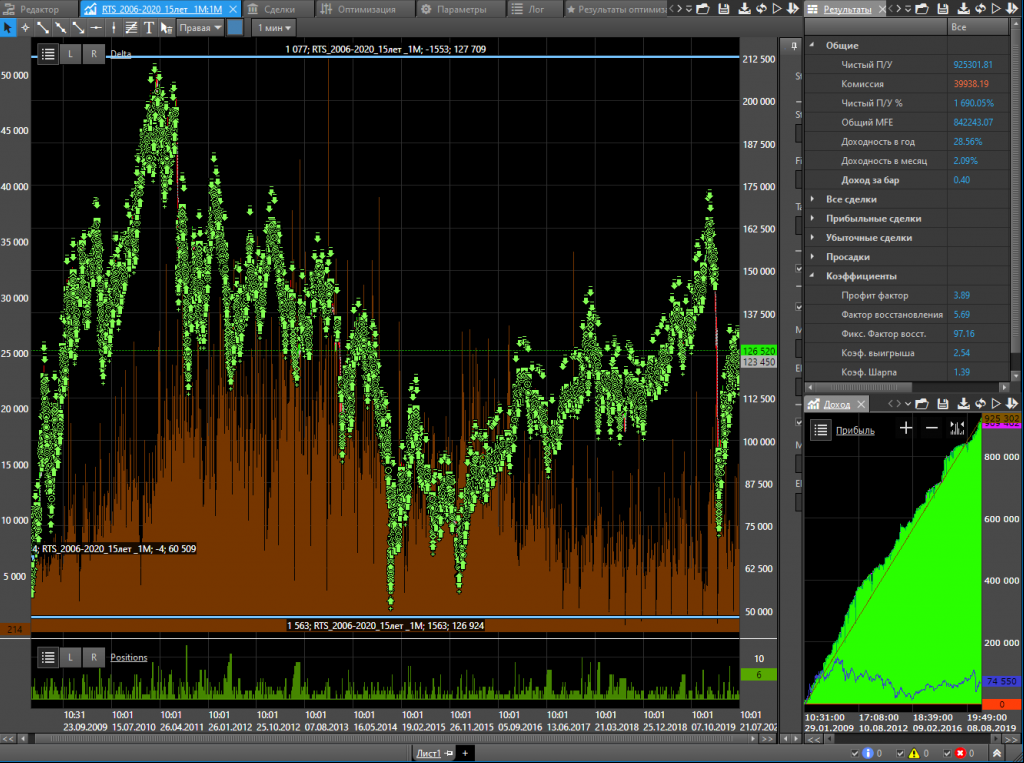1024x763 pixels.
Task: Click the fit-bars icon in profit chart
Action: coord(957,429)
